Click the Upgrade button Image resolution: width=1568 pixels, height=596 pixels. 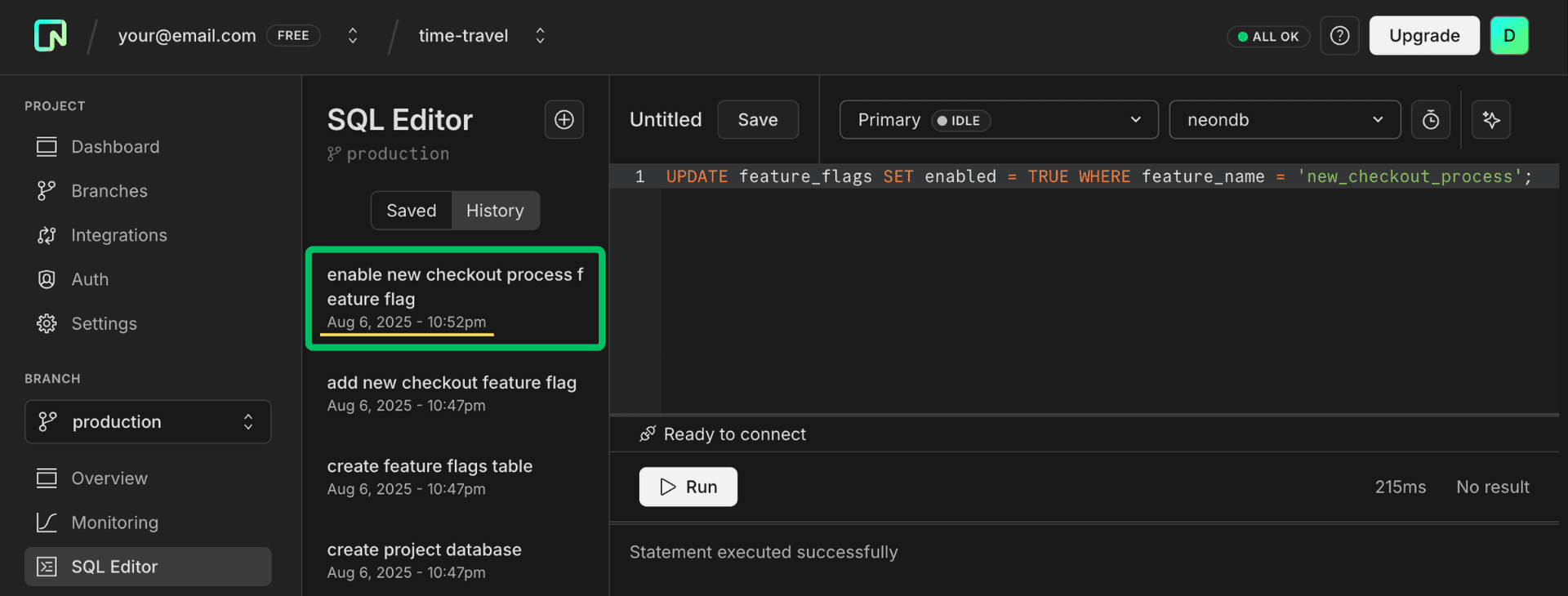click(x=1423, y=36)
